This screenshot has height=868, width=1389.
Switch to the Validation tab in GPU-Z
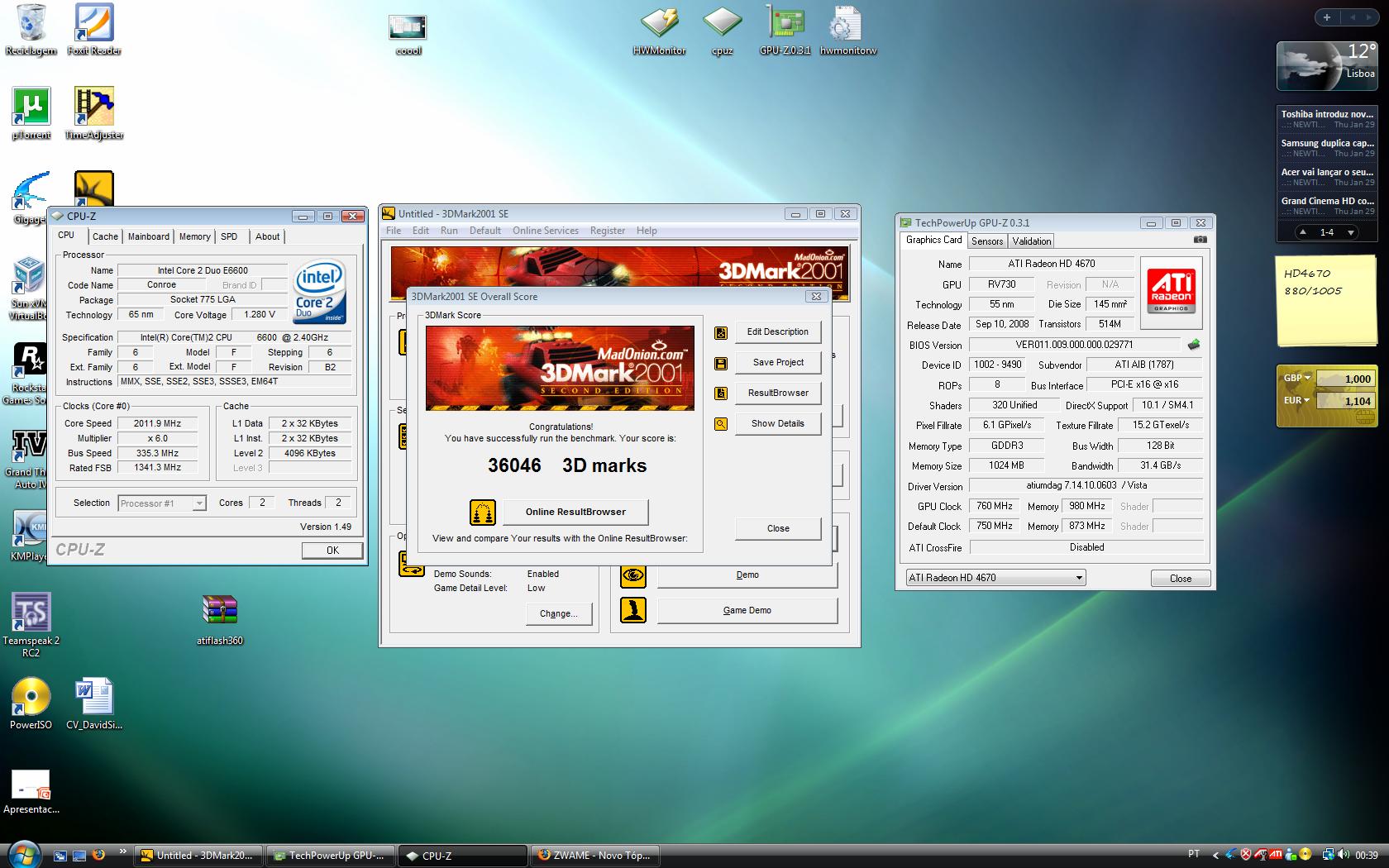[1032, 241]
